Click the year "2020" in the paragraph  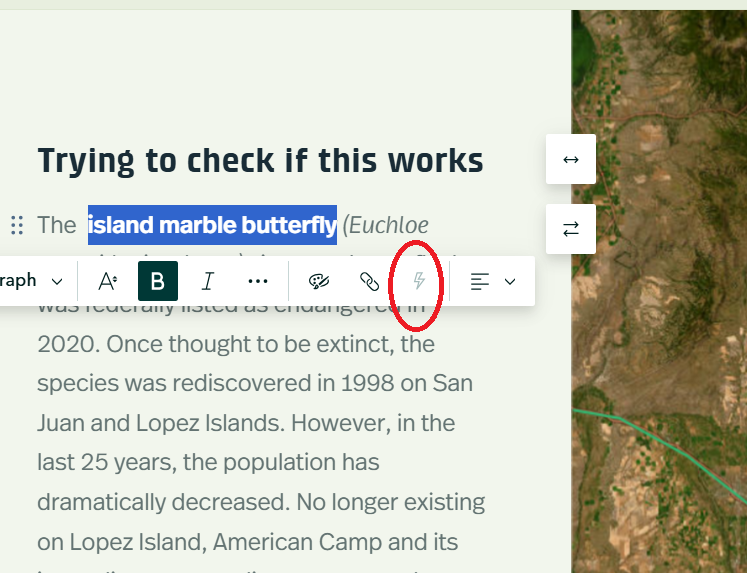[x=66, y=345]
